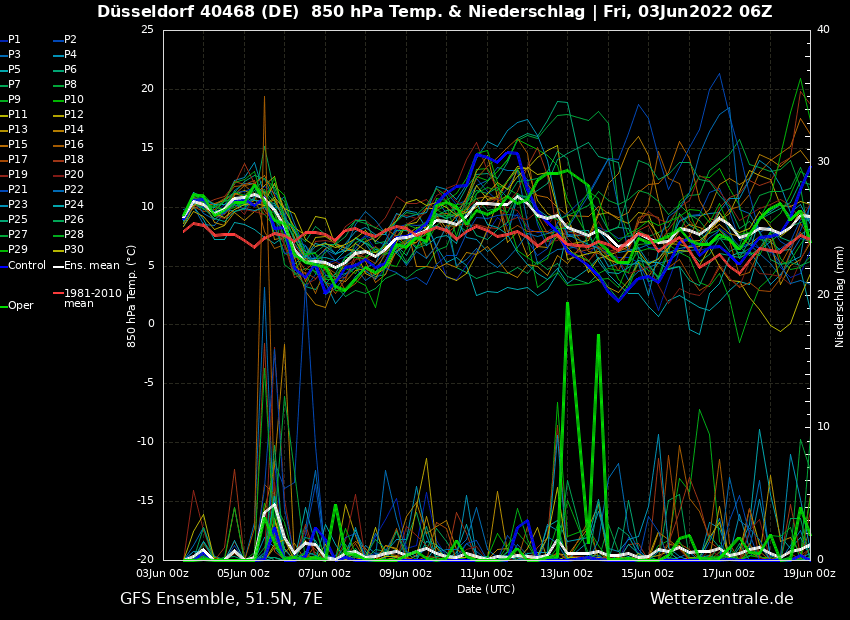Click the P28 legend label
Viewport: 850px width, 620px height.
coord(74,235)
